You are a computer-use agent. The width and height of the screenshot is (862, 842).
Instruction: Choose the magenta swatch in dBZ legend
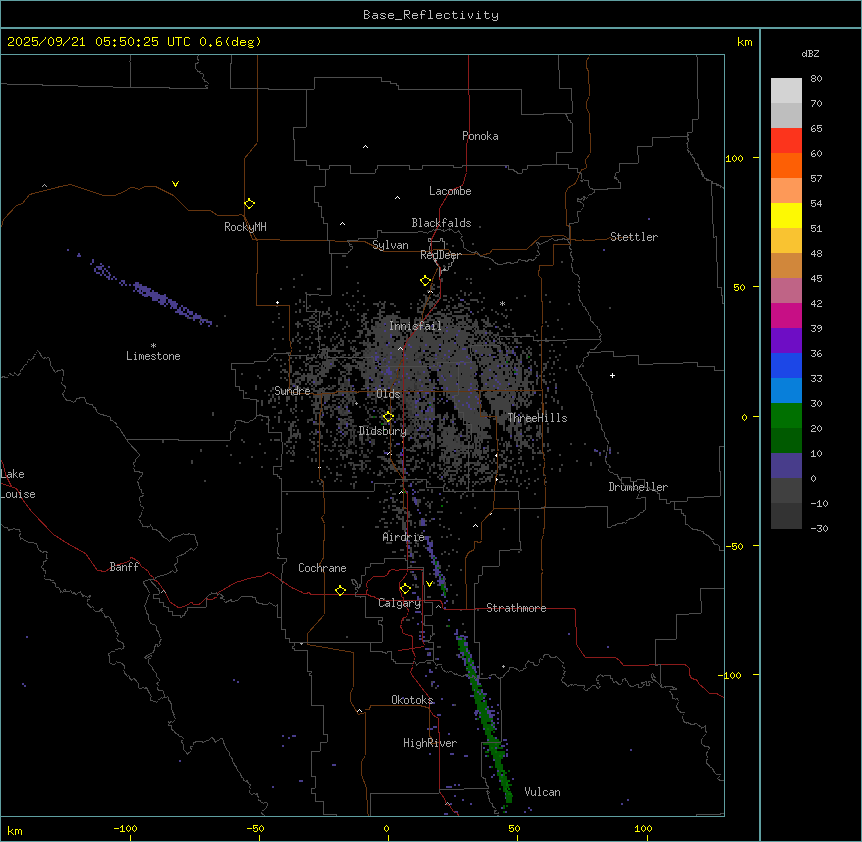(786, 315)
